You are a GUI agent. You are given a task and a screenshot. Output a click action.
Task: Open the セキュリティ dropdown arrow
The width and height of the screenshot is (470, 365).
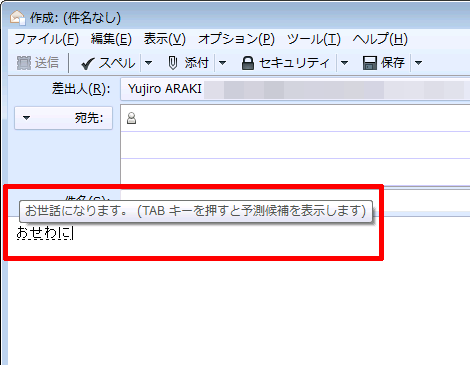click(x=344, y=63)
